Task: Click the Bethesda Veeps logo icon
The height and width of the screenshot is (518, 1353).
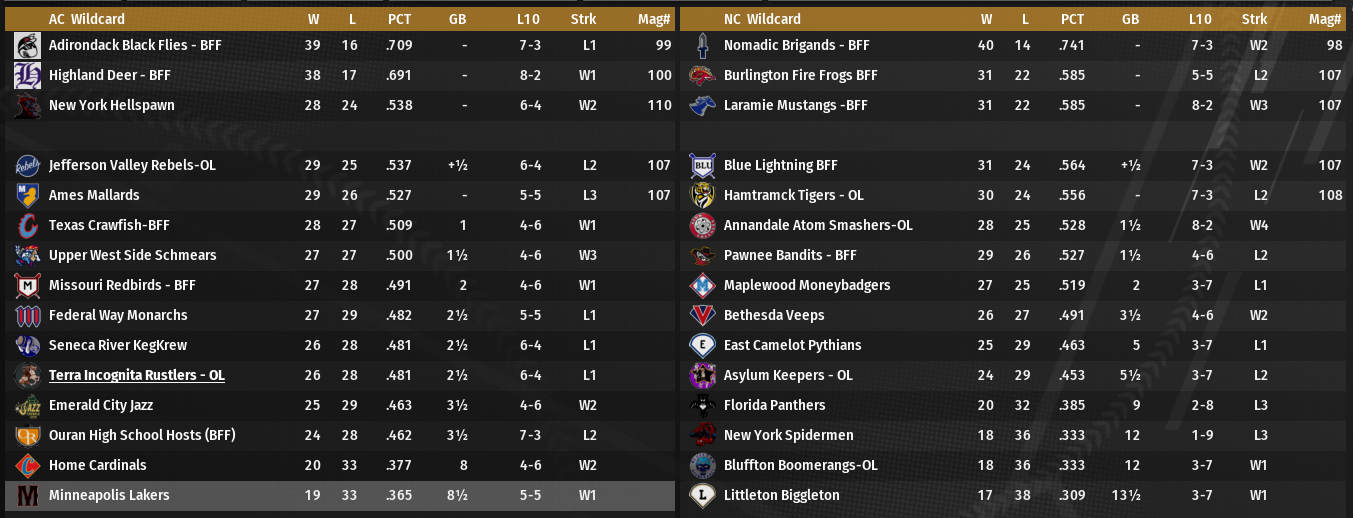Action: pyautogui.click(x=702, y=315)
